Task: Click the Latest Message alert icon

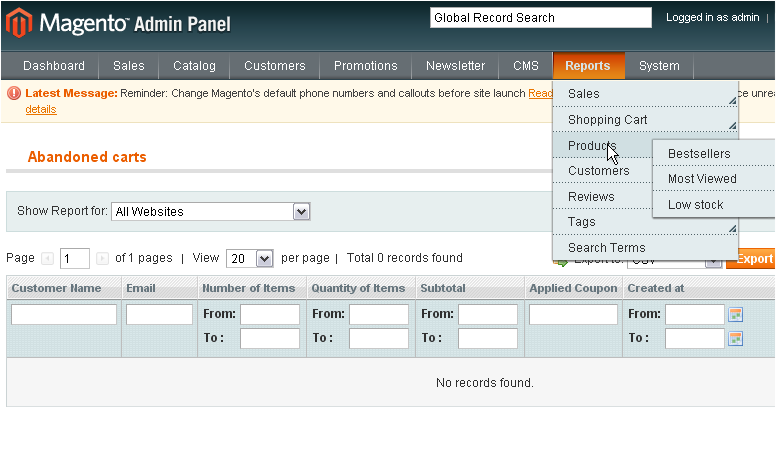Action: point(15,93)
